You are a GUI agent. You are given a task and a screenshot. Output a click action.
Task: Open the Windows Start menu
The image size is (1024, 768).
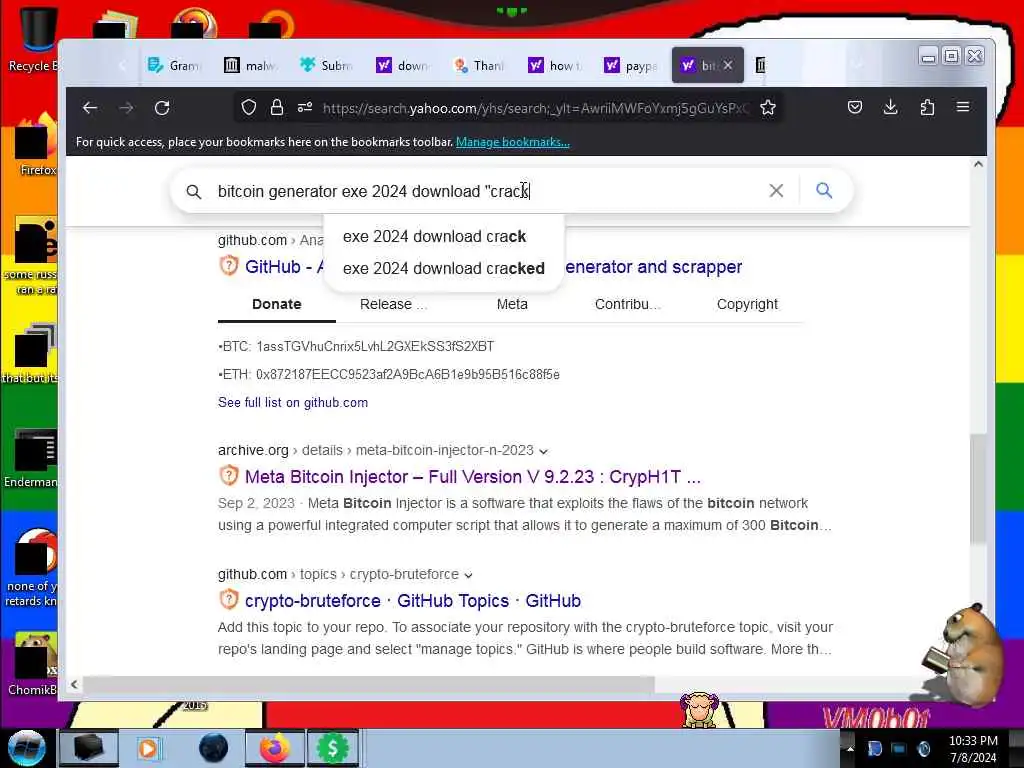[27, 748]
